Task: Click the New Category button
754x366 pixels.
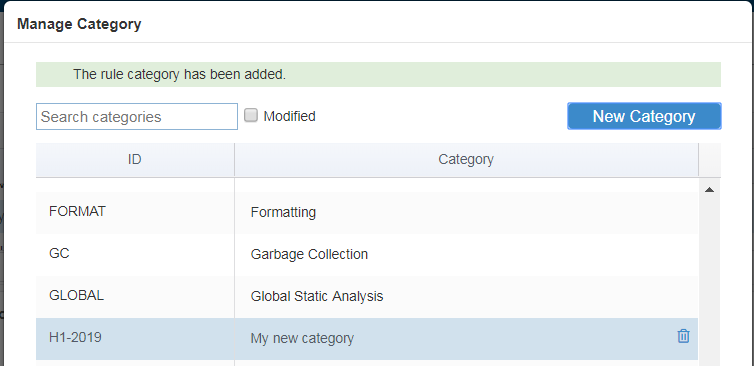Action: (x=644, y=116)
